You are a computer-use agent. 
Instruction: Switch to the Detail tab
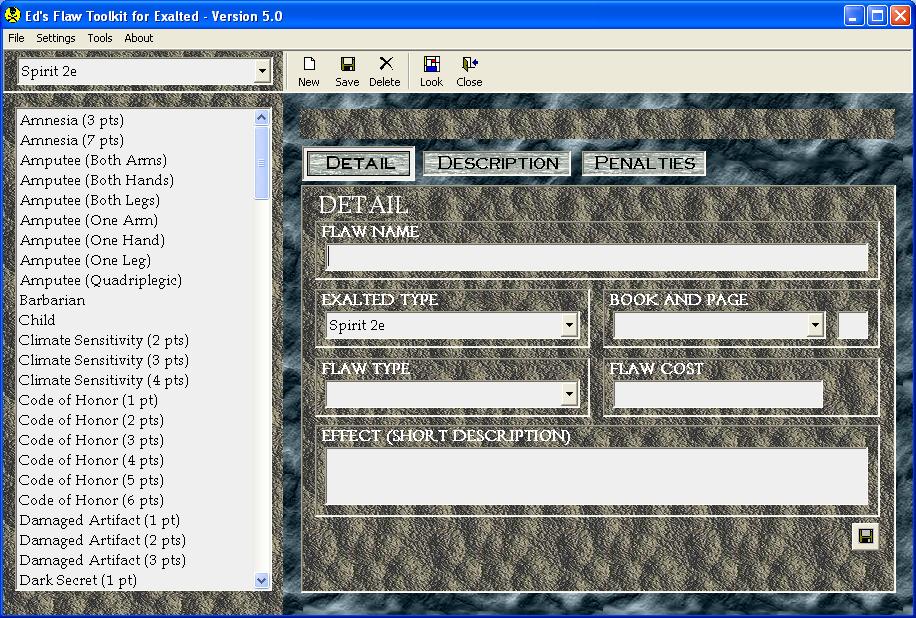pyautogui.click(x=359, y=163)
